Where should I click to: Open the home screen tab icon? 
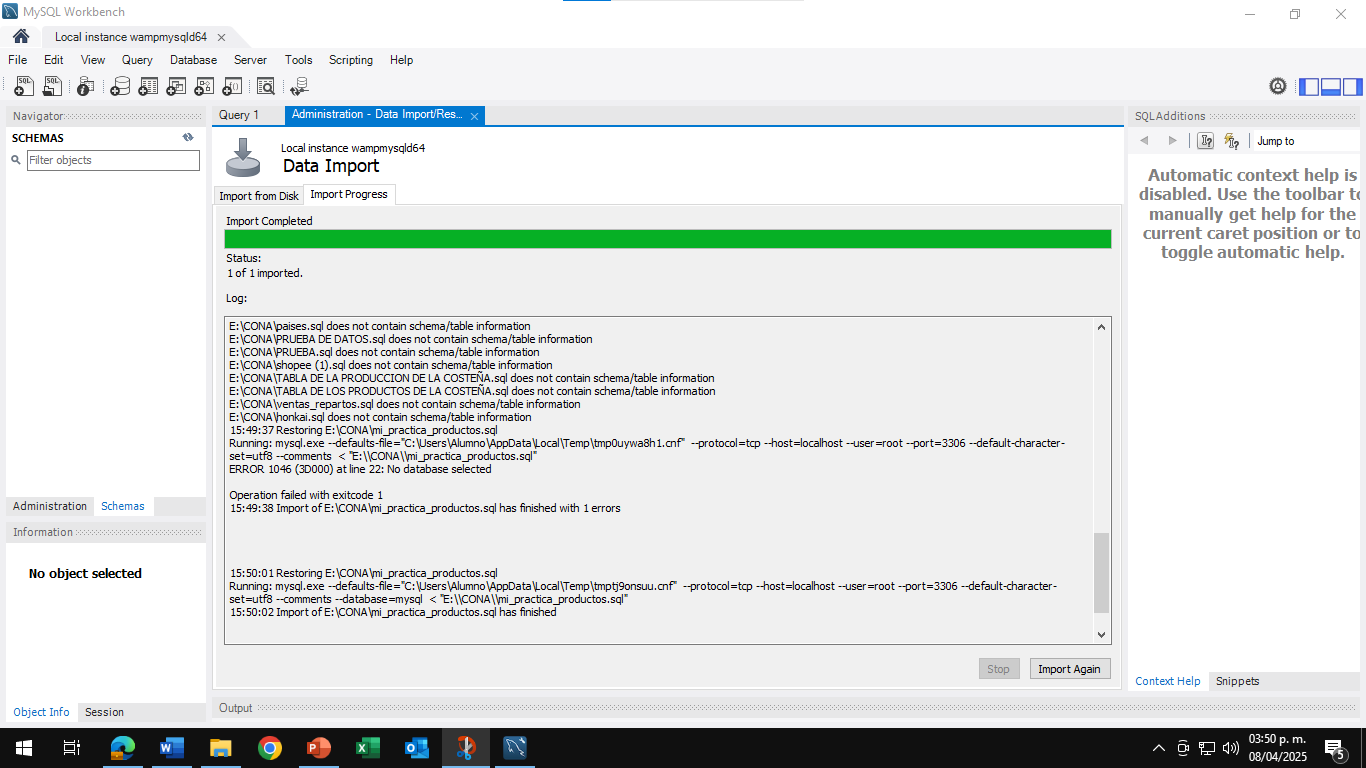(21, 36)
